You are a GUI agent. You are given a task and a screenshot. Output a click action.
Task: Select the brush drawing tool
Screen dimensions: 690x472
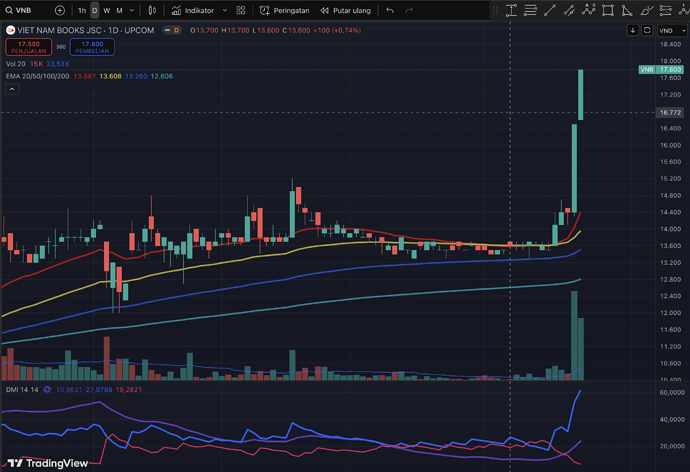[x=646, y=10]
